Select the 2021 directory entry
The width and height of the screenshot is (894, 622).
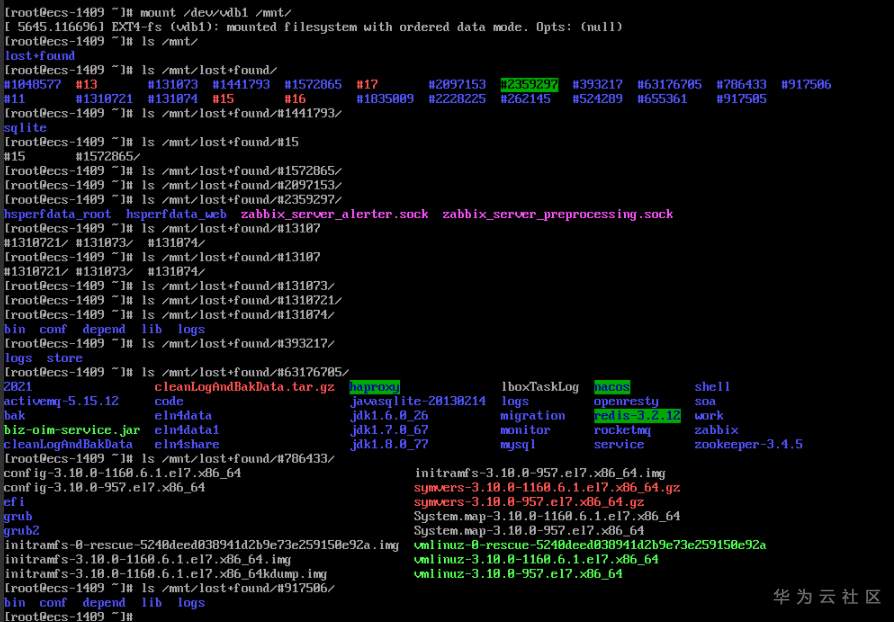[18, 387]
